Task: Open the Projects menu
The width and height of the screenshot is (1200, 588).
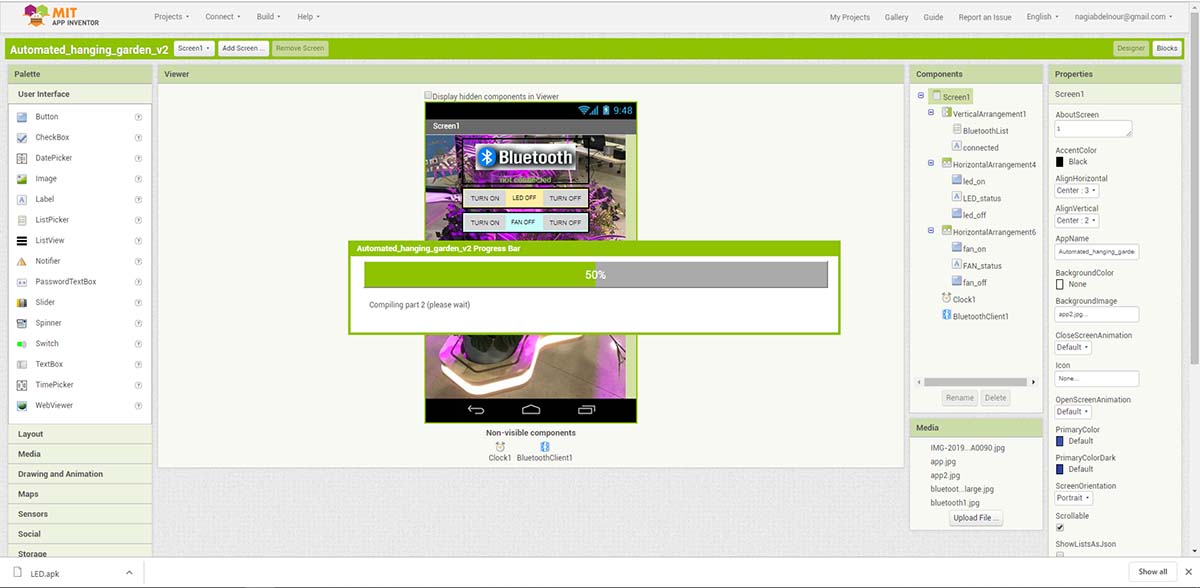Action: 172,16
